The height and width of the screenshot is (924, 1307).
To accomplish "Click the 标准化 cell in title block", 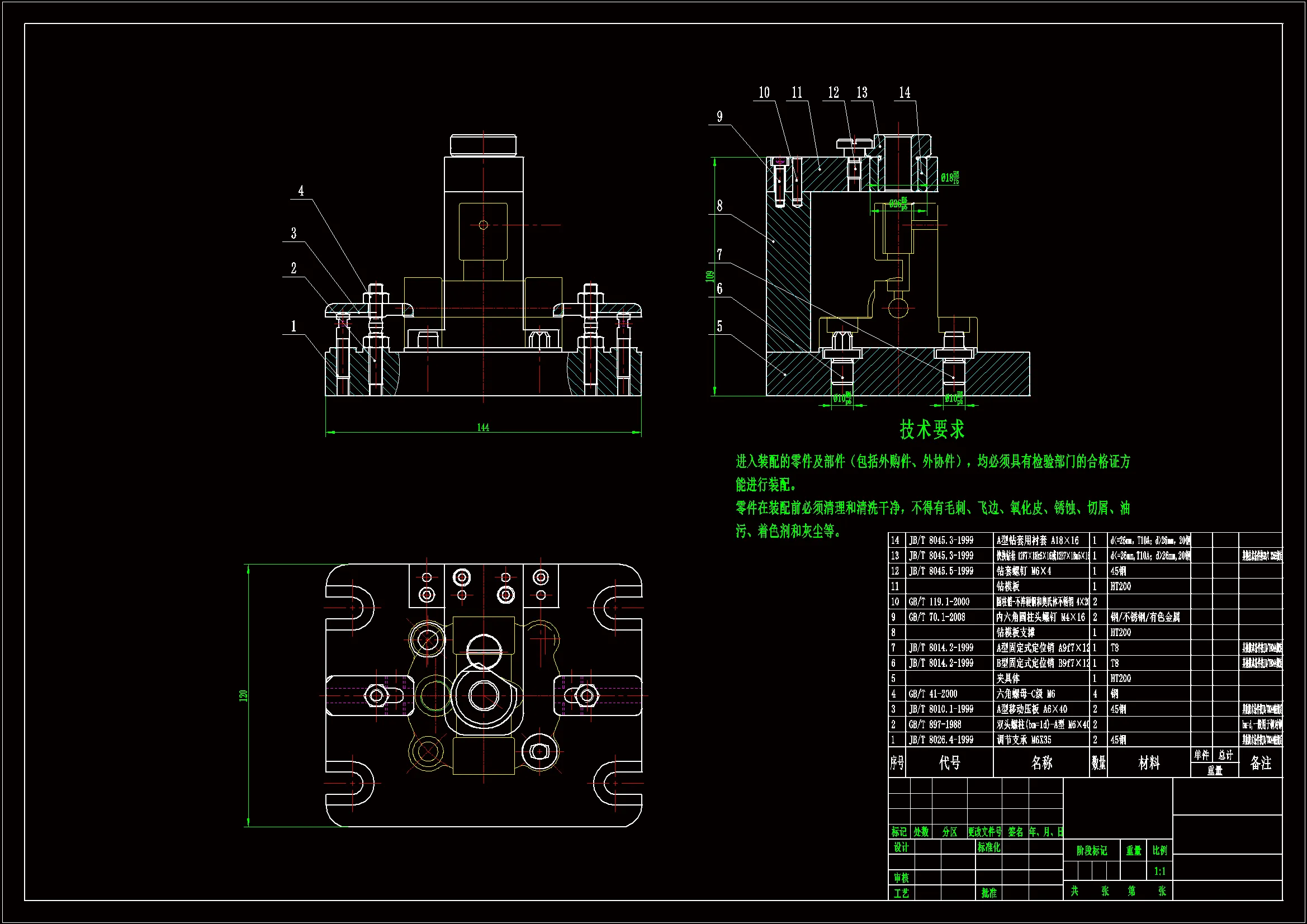I will (x=989, y=847).
